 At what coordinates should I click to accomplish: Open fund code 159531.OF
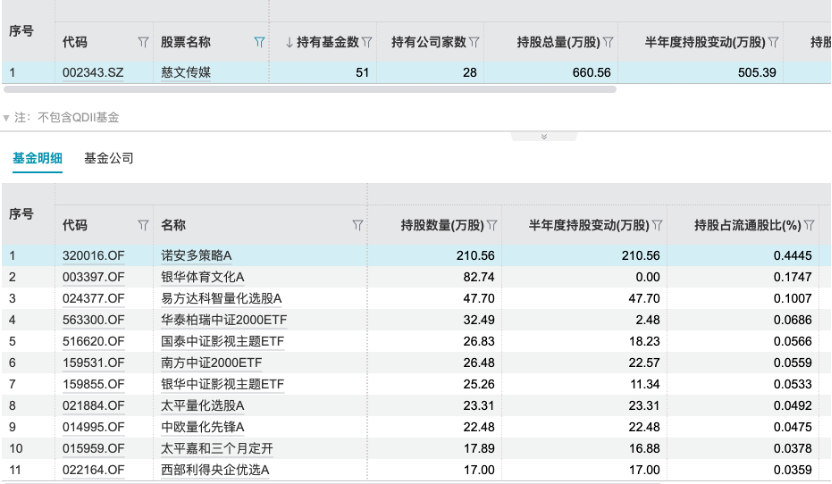93,362
